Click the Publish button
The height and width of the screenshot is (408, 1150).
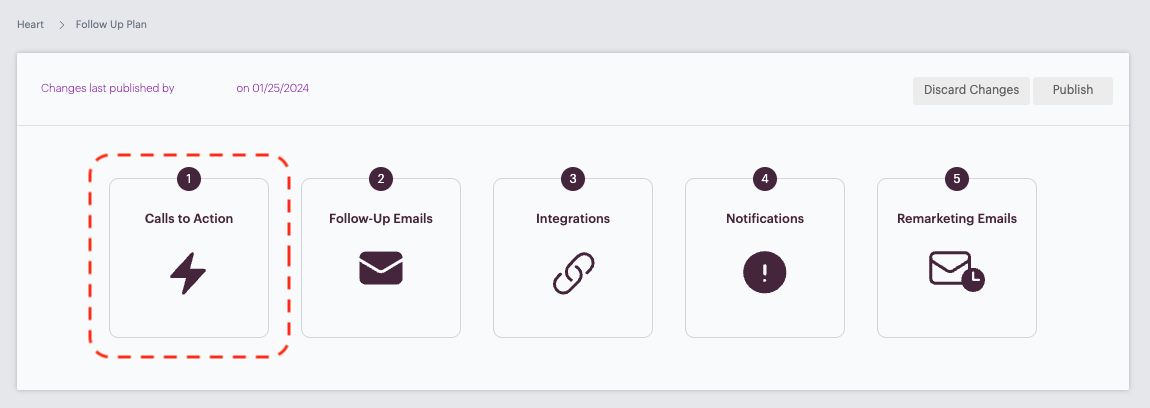[1073, 90]
